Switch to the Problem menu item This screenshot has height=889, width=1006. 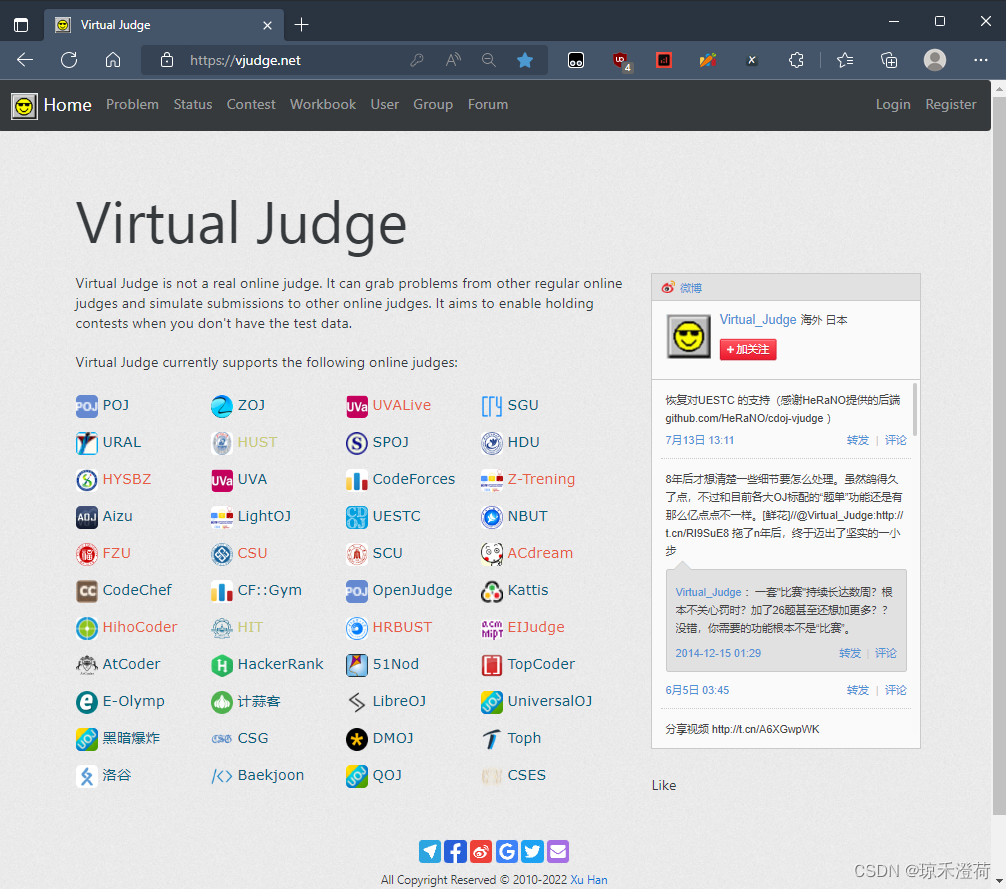[x=132, y=104]
